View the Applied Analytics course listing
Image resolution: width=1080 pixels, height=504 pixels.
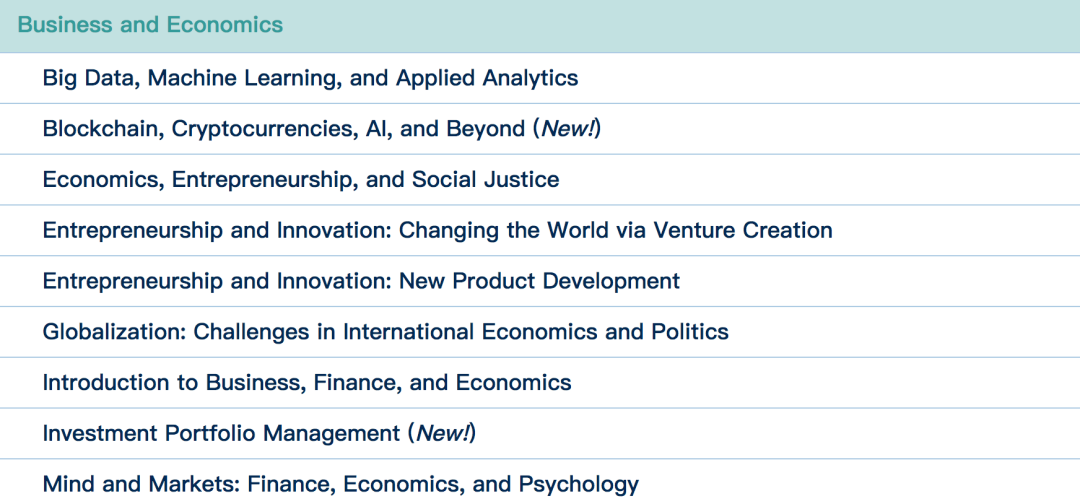tap(487, 78)
